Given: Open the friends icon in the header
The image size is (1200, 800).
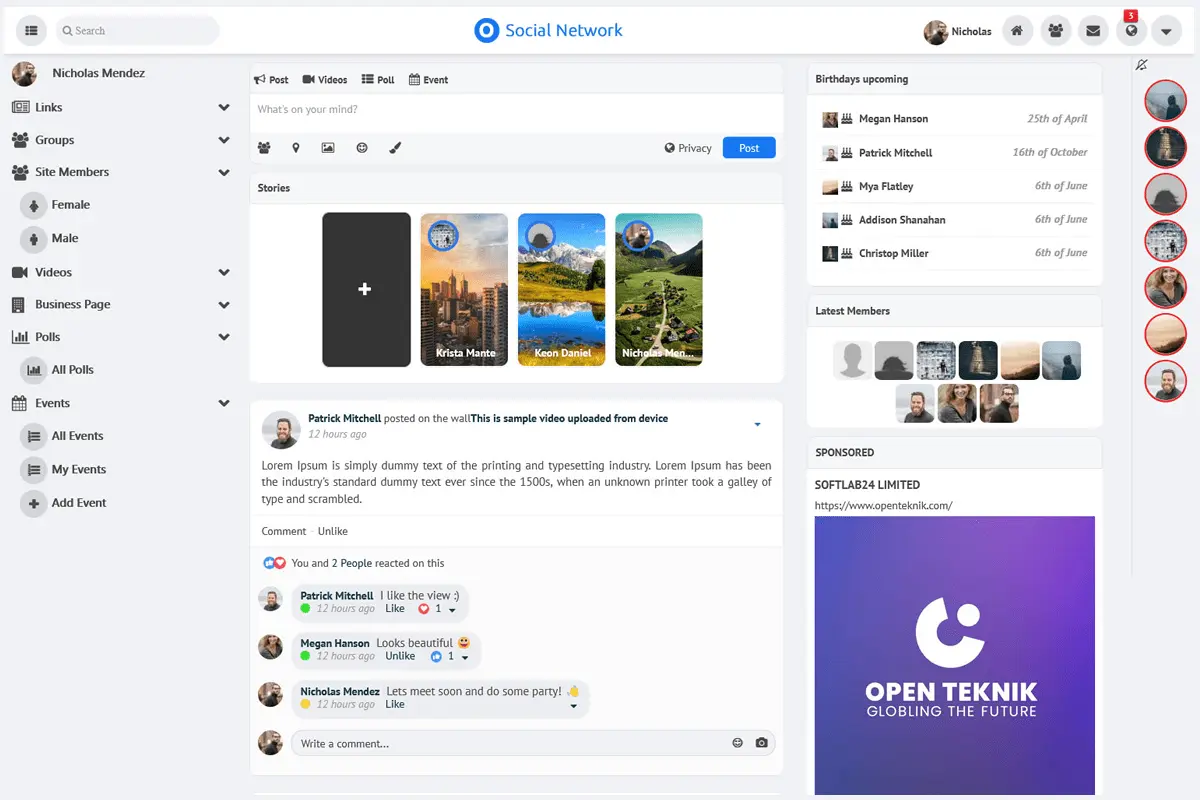Looking at the screenshot, I should tap(1055, 31).
